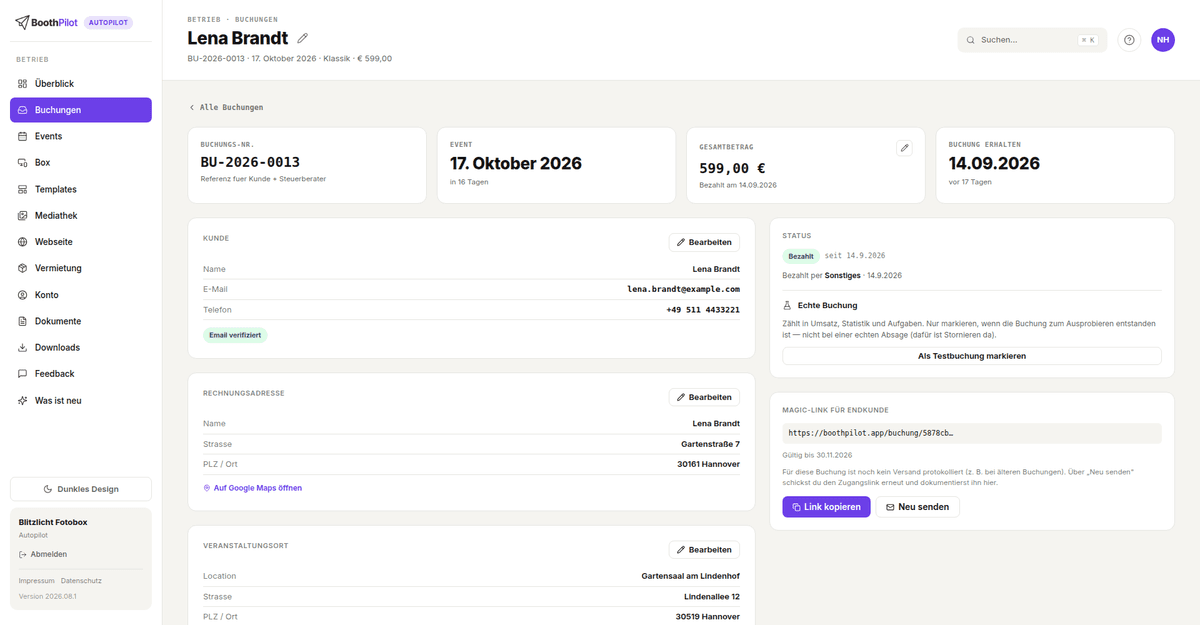
Task: Open Mediathek from the sidebar
Action: pyautogui.click(x=81, y=215)
